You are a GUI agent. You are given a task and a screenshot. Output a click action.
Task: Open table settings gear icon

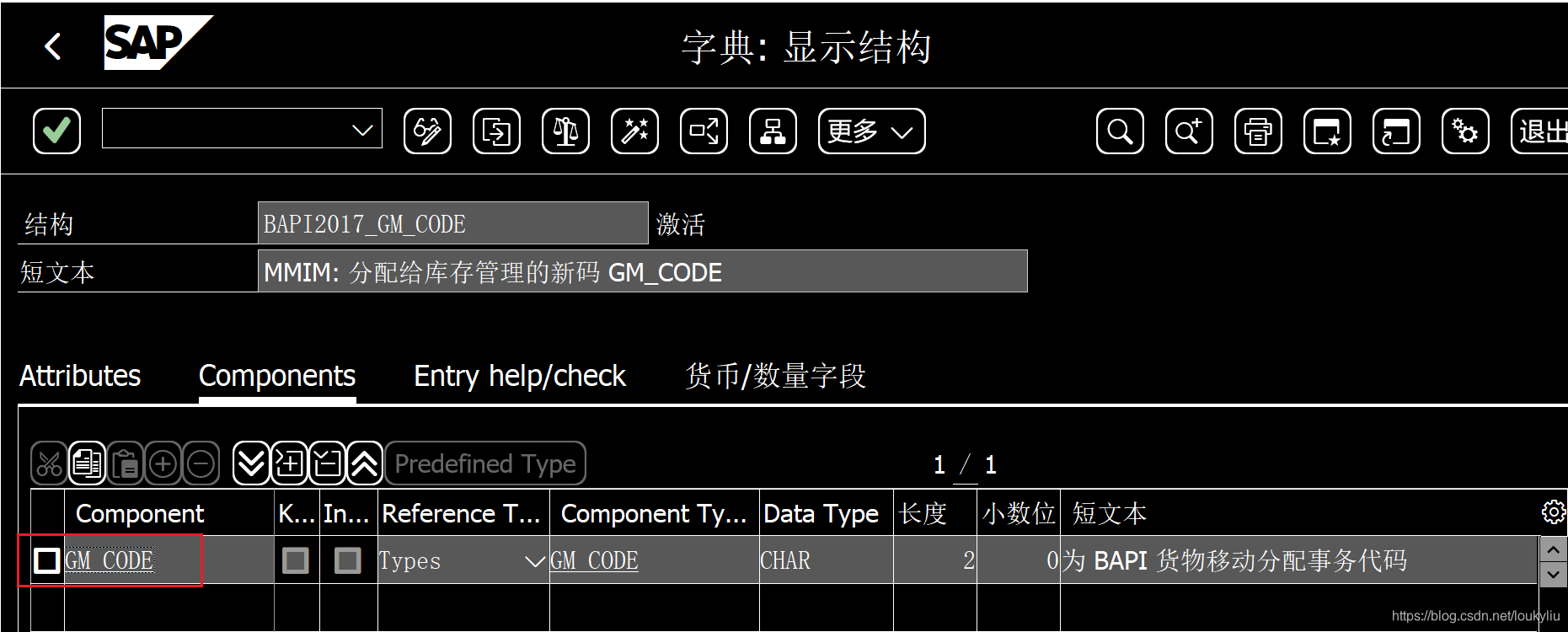click(x=1553, y=511)
